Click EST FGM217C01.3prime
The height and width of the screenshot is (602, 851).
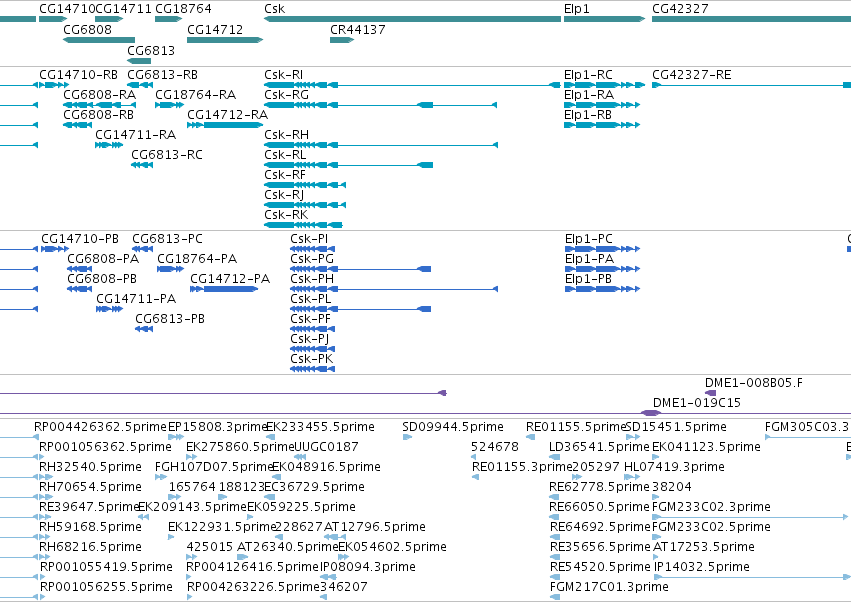(555, 597)
